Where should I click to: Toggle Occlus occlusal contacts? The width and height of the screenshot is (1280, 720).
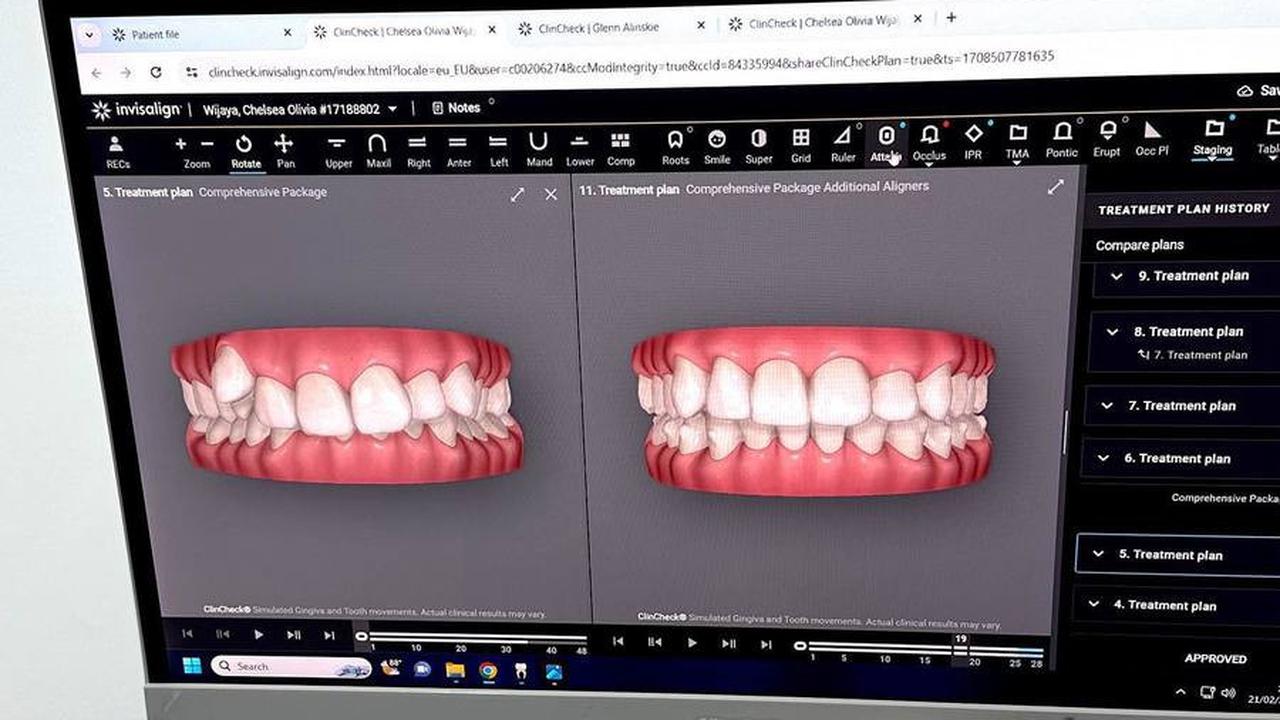click(929, 144)
